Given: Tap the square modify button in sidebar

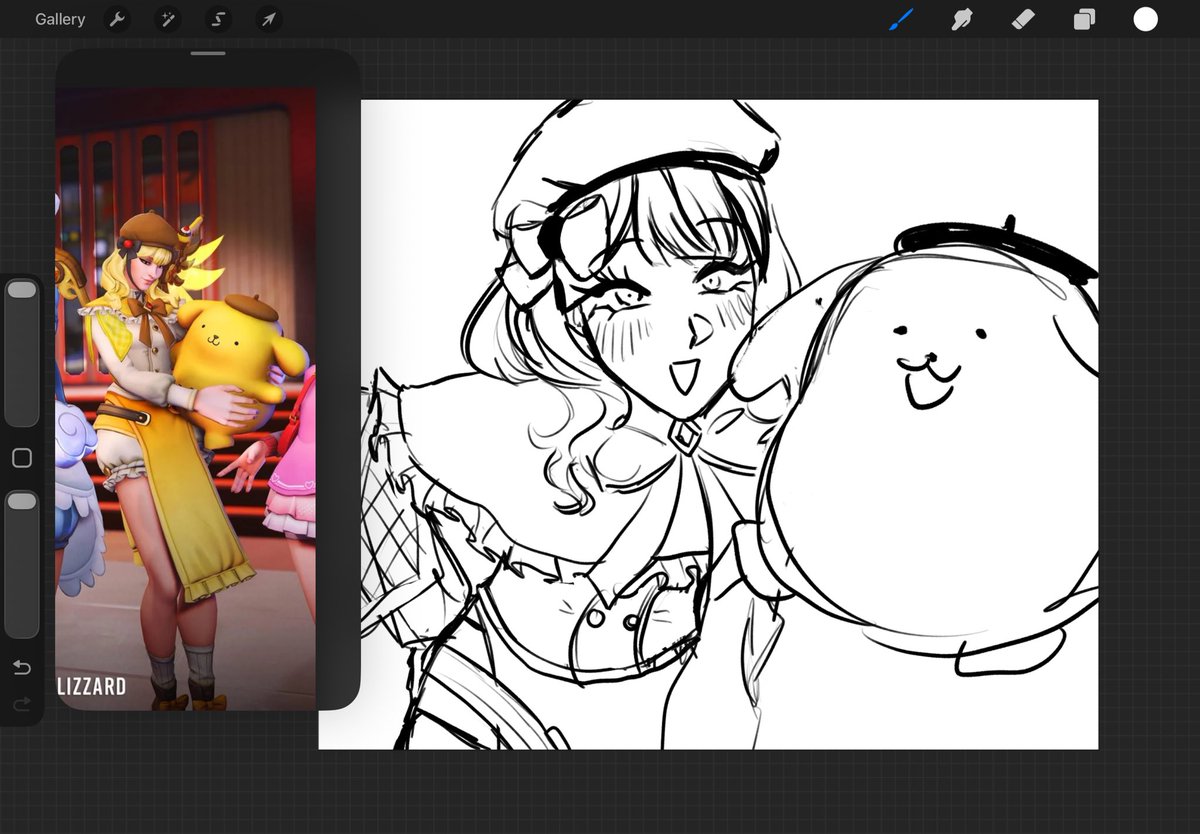Looking at the screenshot, I should pos(22,458).
